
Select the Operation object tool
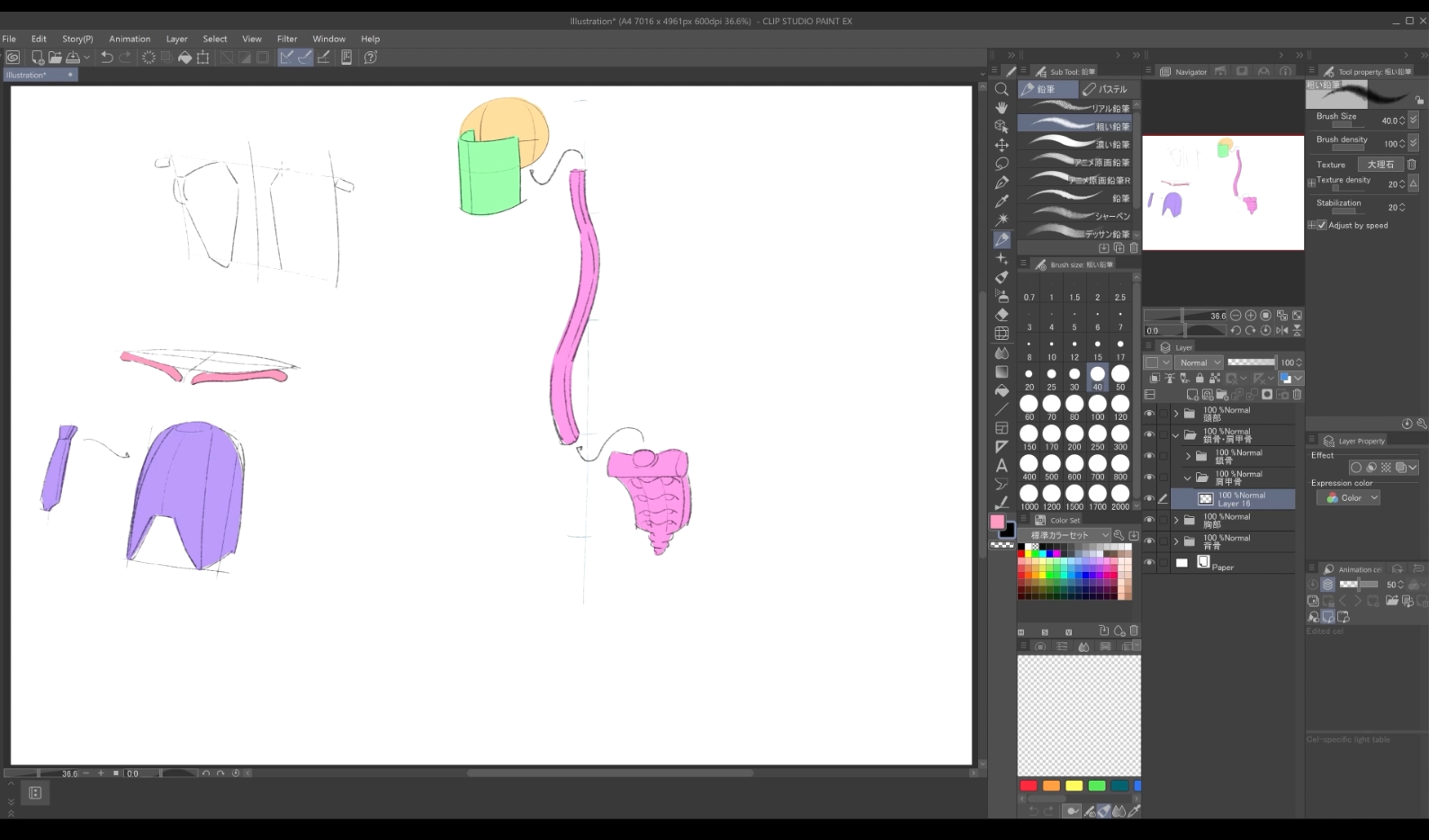1002,127
